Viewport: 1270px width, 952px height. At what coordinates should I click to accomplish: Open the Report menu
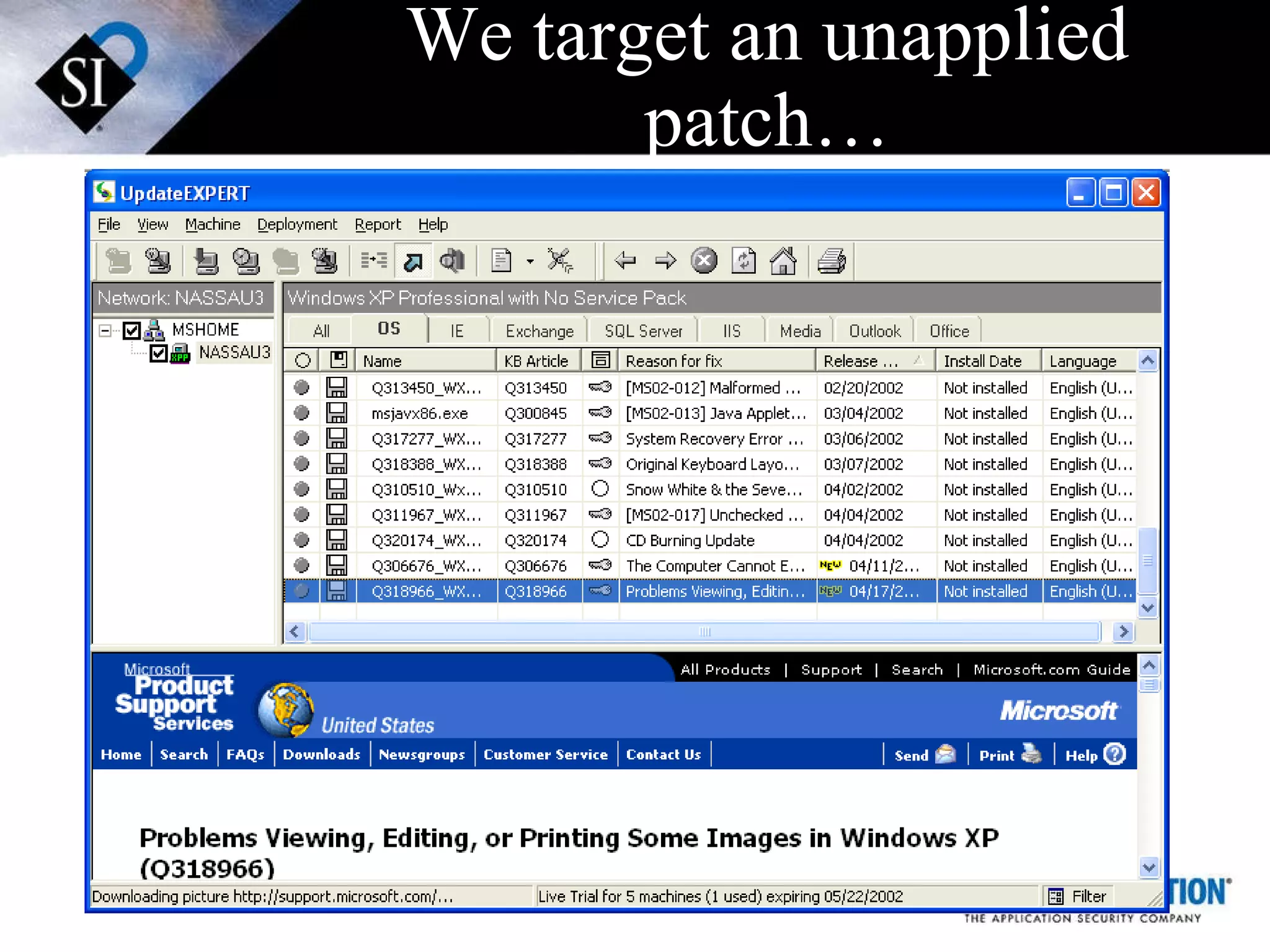[x=378, y=224]
